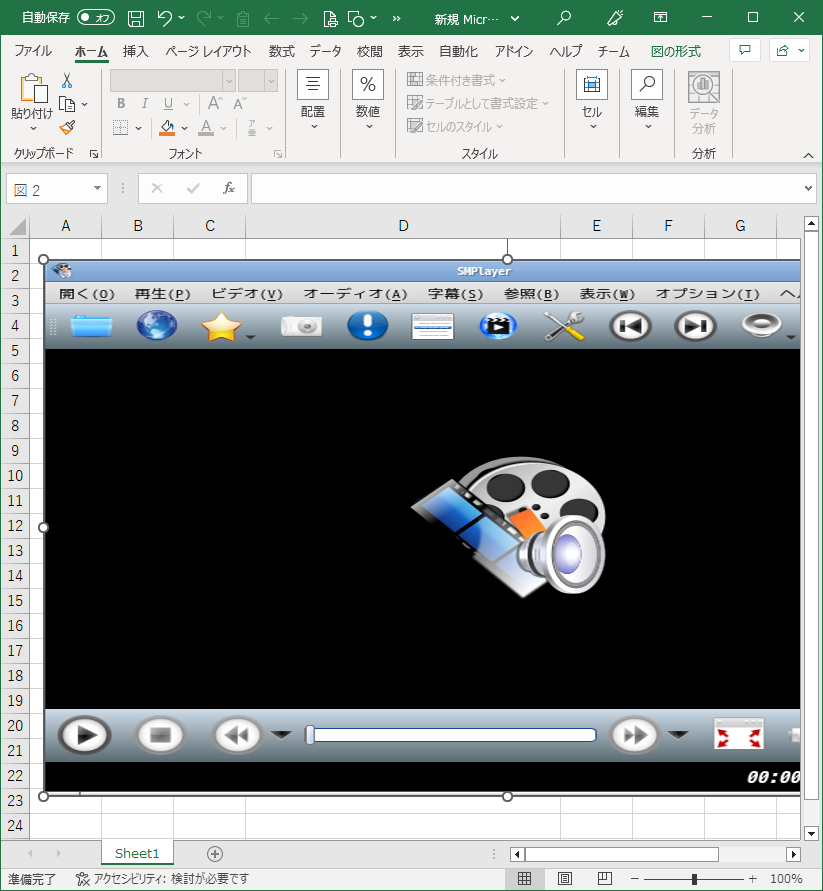The height and width of the screenshot is (891, 823).
Task: Copy with the copy icon
Action: (67, 105)
